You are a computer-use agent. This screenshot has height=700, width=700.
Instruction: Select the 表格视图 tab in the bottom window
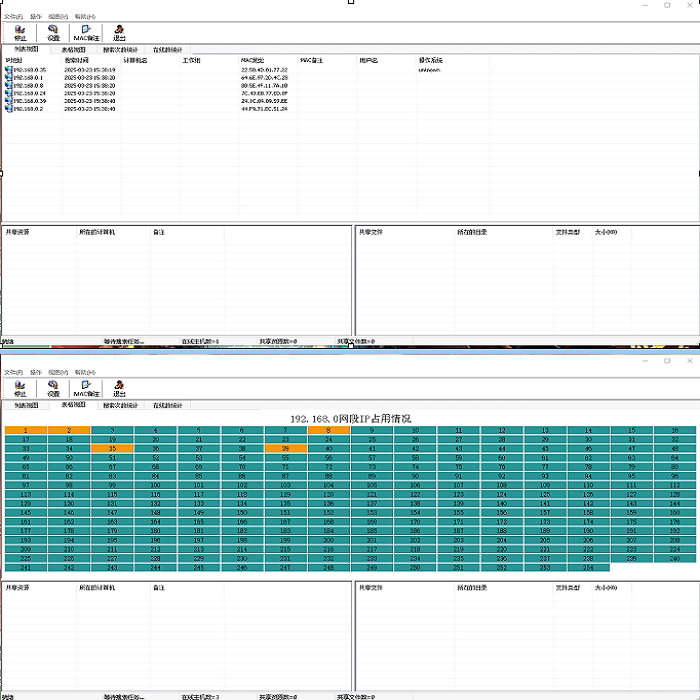(73, 404)
